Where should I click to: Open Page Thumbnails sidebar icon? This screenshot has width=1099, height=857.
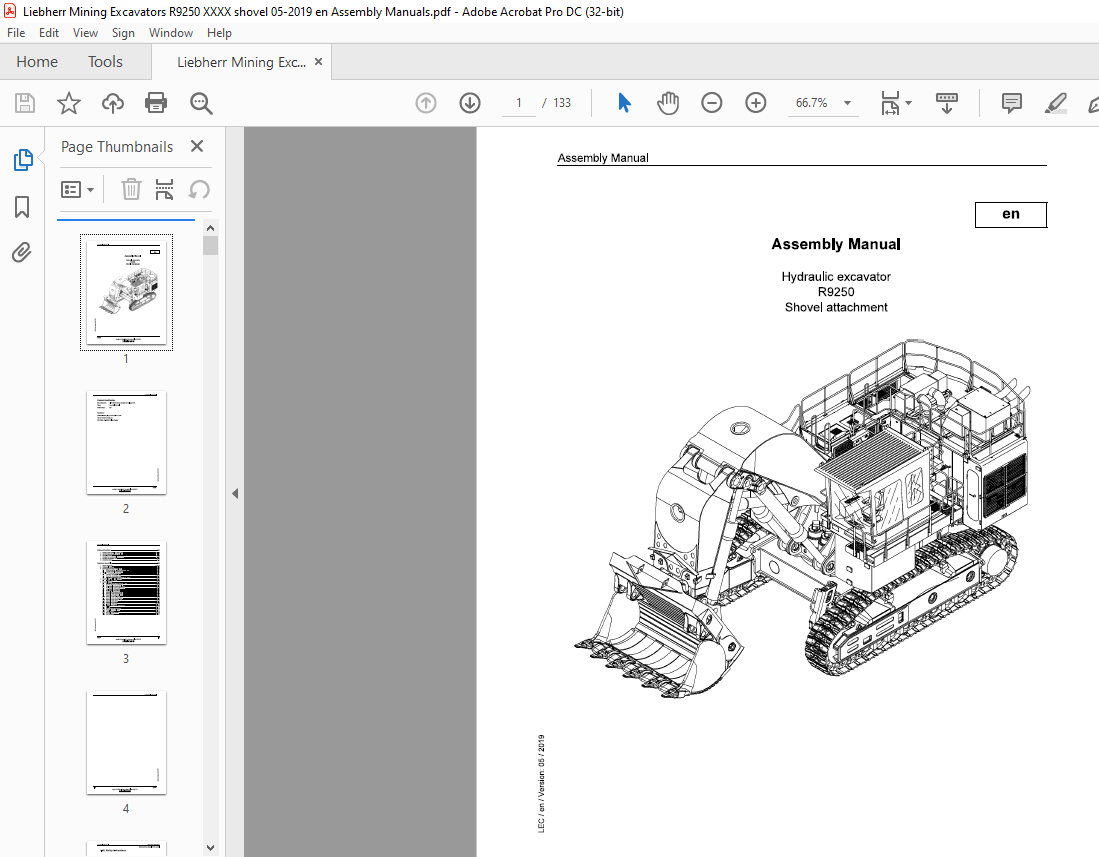[x=23, y=160]
